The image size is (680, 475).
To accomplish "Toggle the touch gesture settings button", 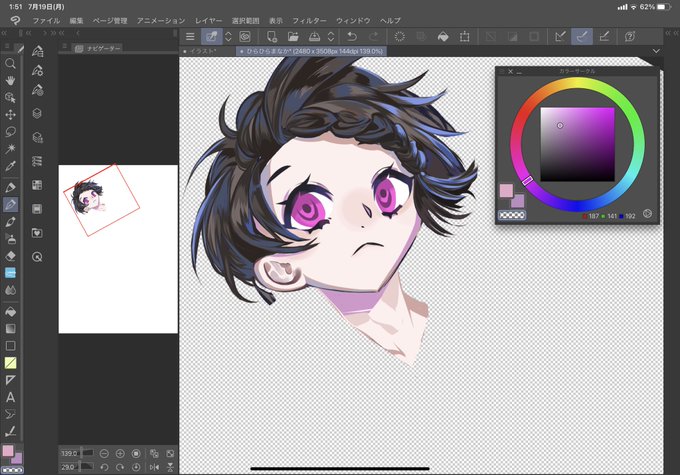I will point(212,37).
